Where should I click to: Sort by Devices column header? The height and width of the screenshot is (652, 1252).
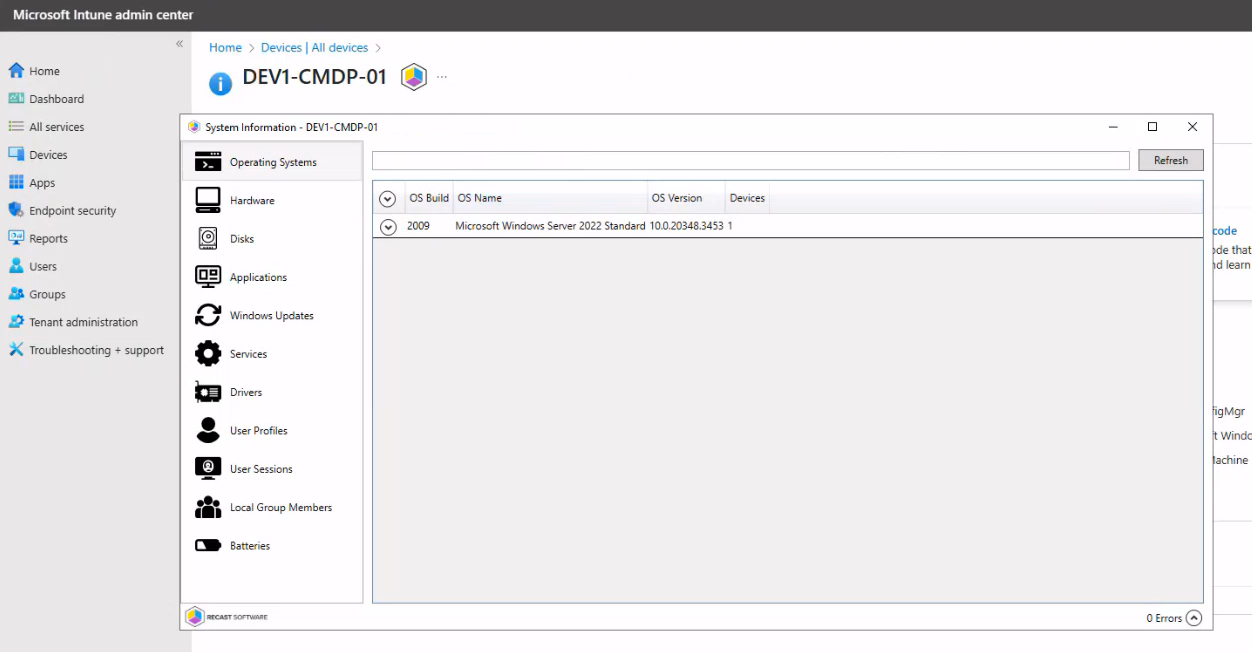[x=747, y=198]
